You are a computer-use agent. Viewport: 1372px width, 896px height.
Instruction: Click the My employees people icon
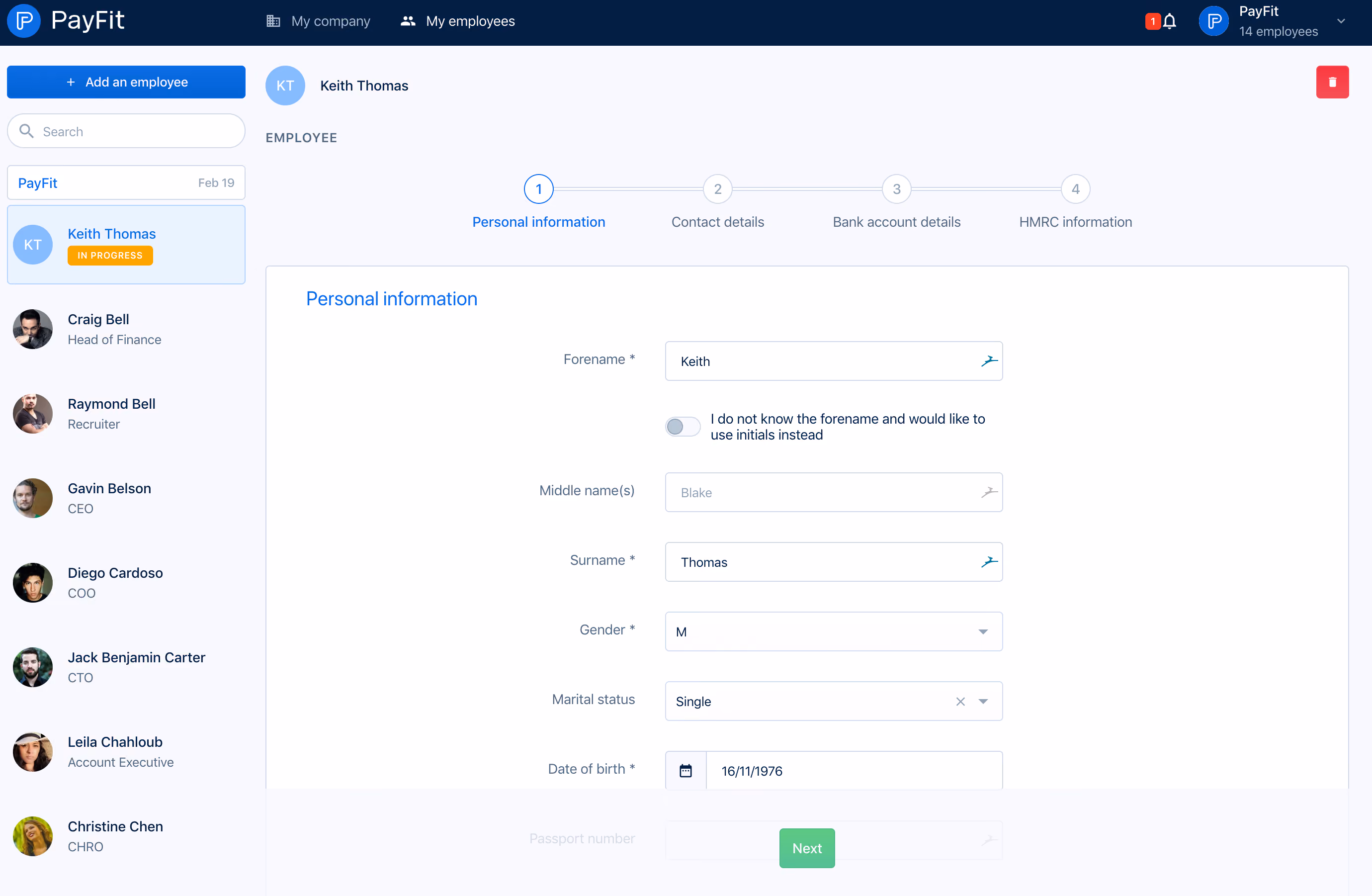point(408,21)
